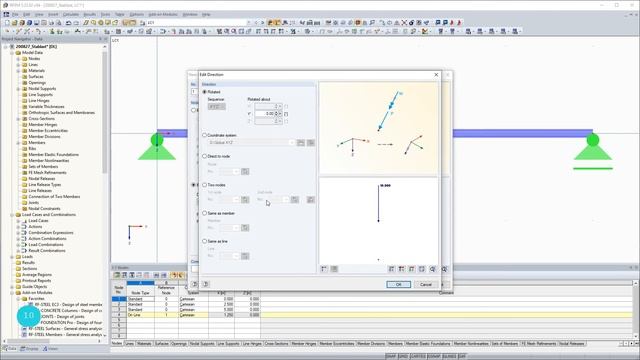Click the Data tab at navigator bottom

click(10, 349)
